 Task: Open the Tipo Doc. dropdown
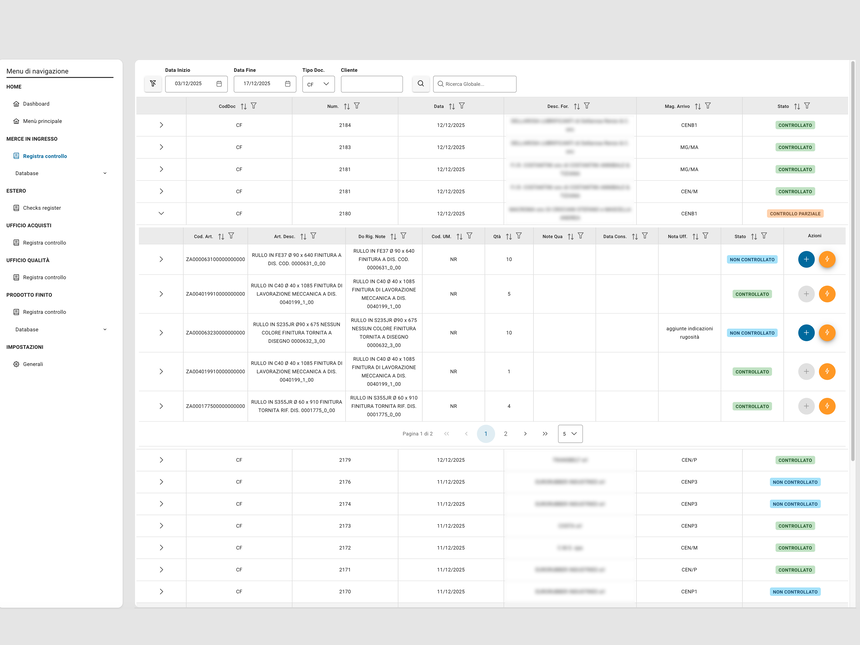click(318, 84)
